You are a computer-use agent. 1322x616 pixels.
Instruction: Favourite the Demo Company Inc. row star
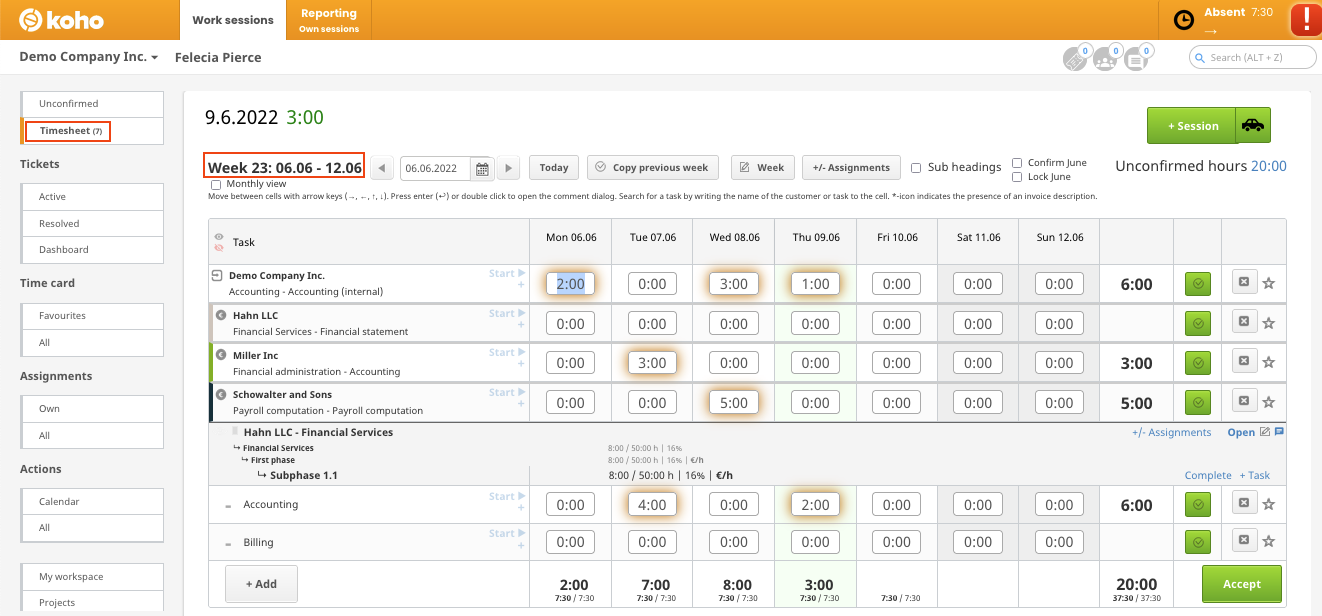(x=1269, y=283)
